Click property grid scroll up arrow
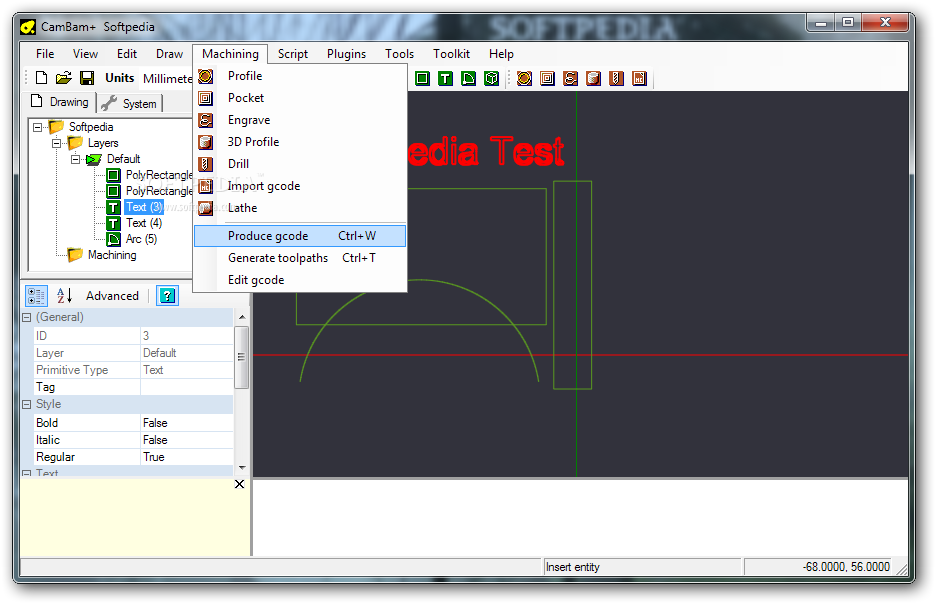This screenshot has height=604, width=936. [x=242, y=317]
